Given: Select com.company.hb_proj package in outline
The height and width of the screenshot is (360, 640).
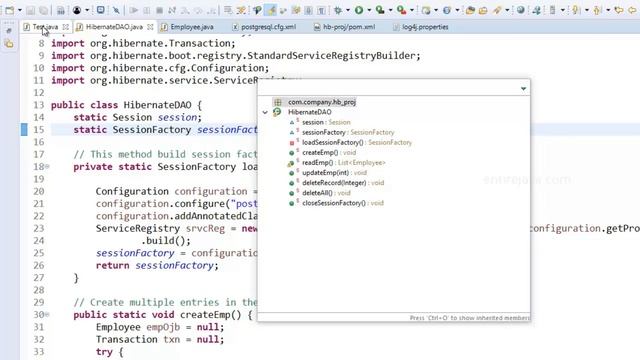Looking at the screenshot, I should [x=322, y=102].
